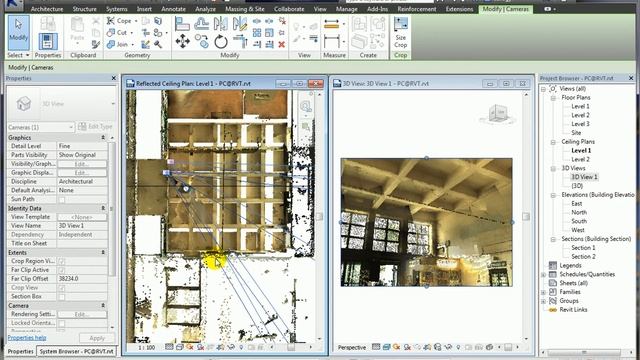The height and width of the screenshot is (360, 640).
Task: Open the Cameras (1) filter dropdown
Action: pos(41,127)
